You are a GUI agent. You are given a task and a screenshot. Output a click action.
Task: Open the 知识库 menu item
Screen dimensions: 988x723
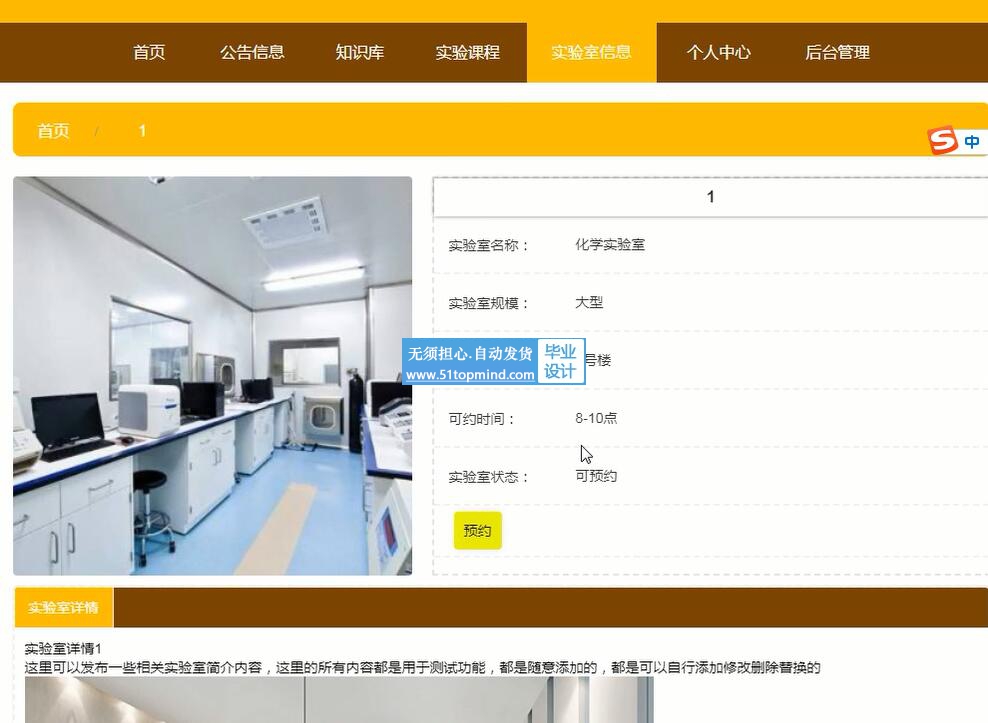tap(360, 53)
